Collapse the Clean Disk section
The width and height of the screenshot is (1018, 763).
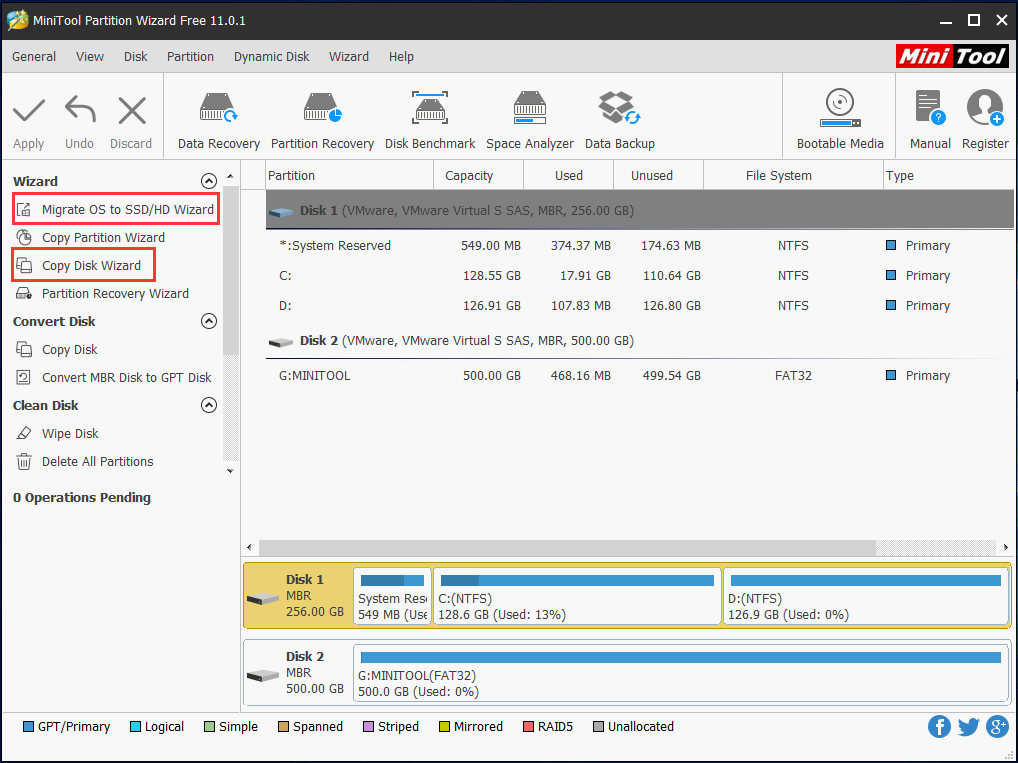coord(208,405)
